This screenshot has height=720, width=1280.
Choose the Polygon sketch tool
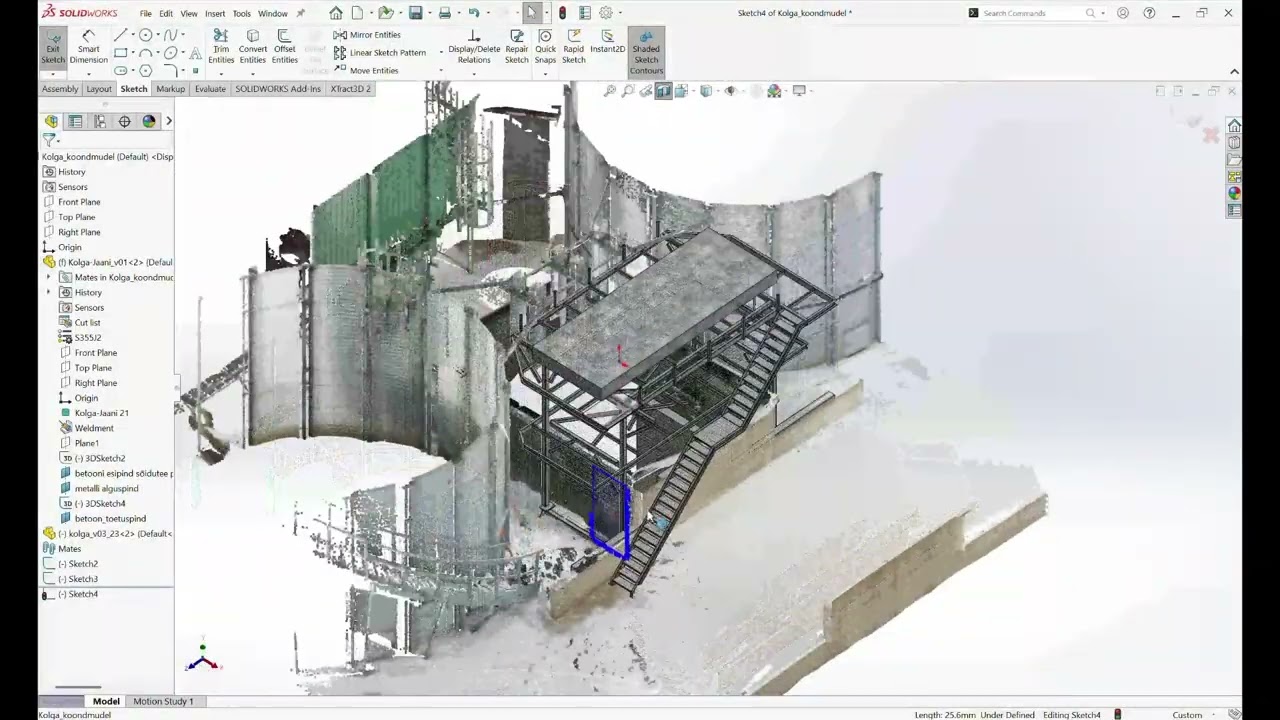145,71
